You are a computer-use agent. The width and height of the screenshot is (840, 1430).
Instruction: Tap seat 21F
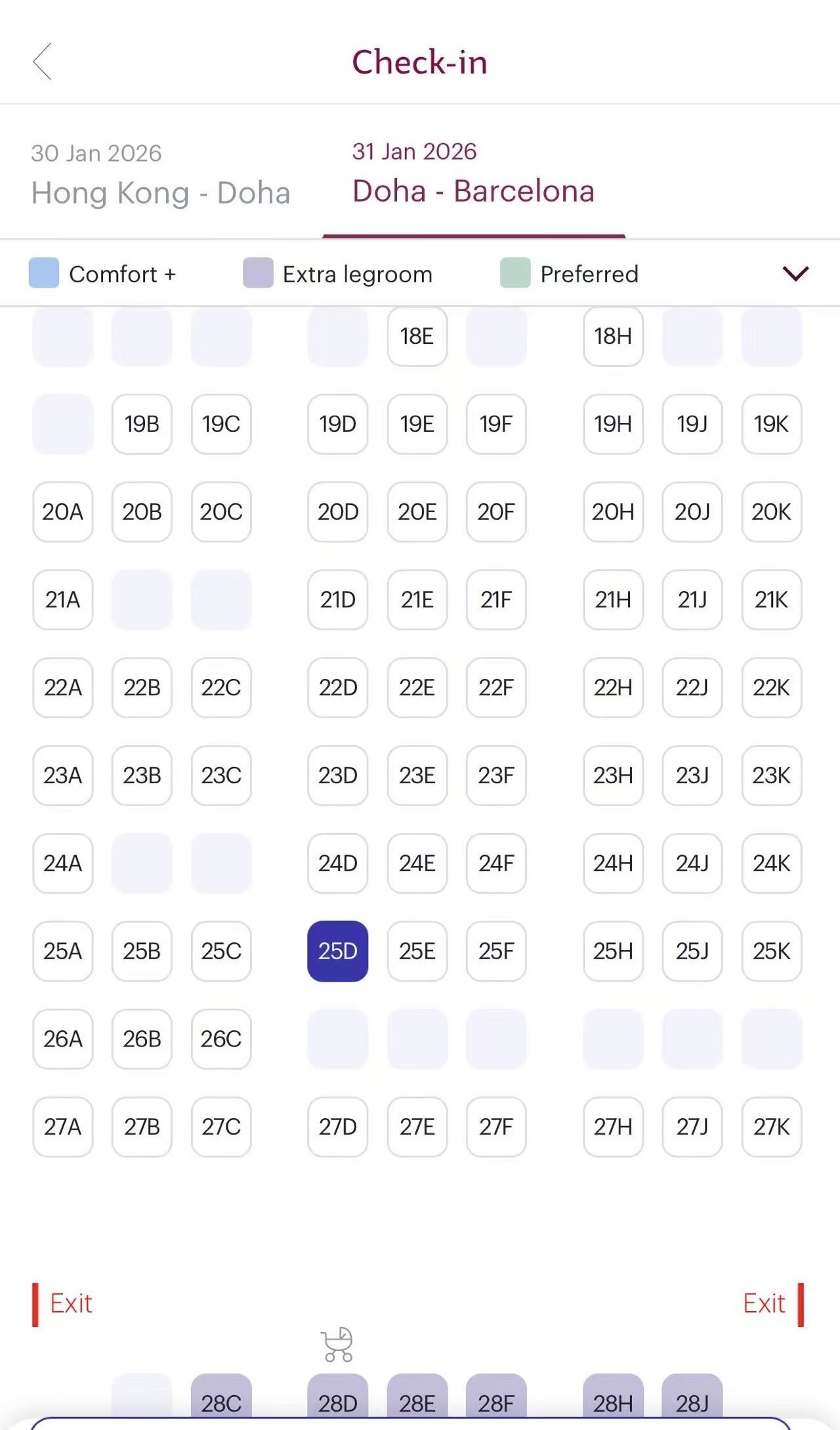[x=496, y=599]
